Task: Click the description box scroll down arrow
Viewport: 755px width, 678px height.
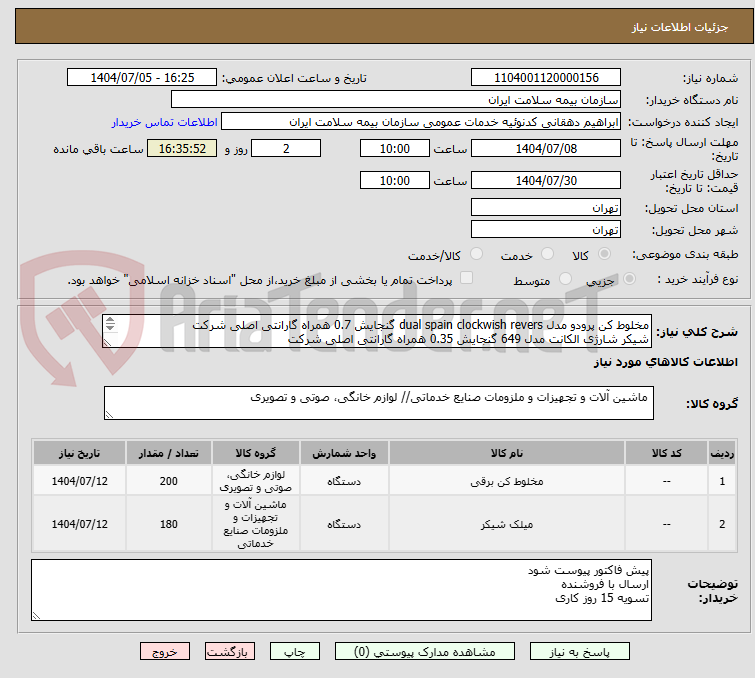Action: tap(110, 327)
